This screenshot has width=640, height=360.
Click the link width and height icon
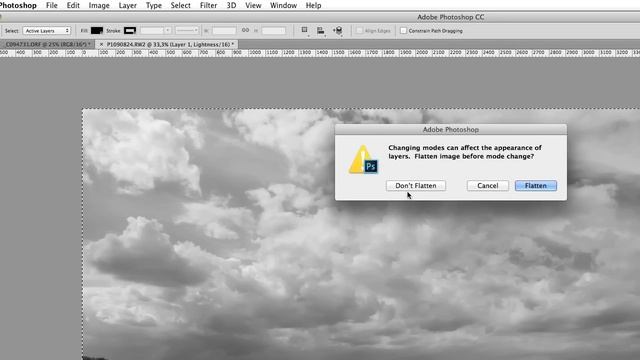(x=245, y=30)
